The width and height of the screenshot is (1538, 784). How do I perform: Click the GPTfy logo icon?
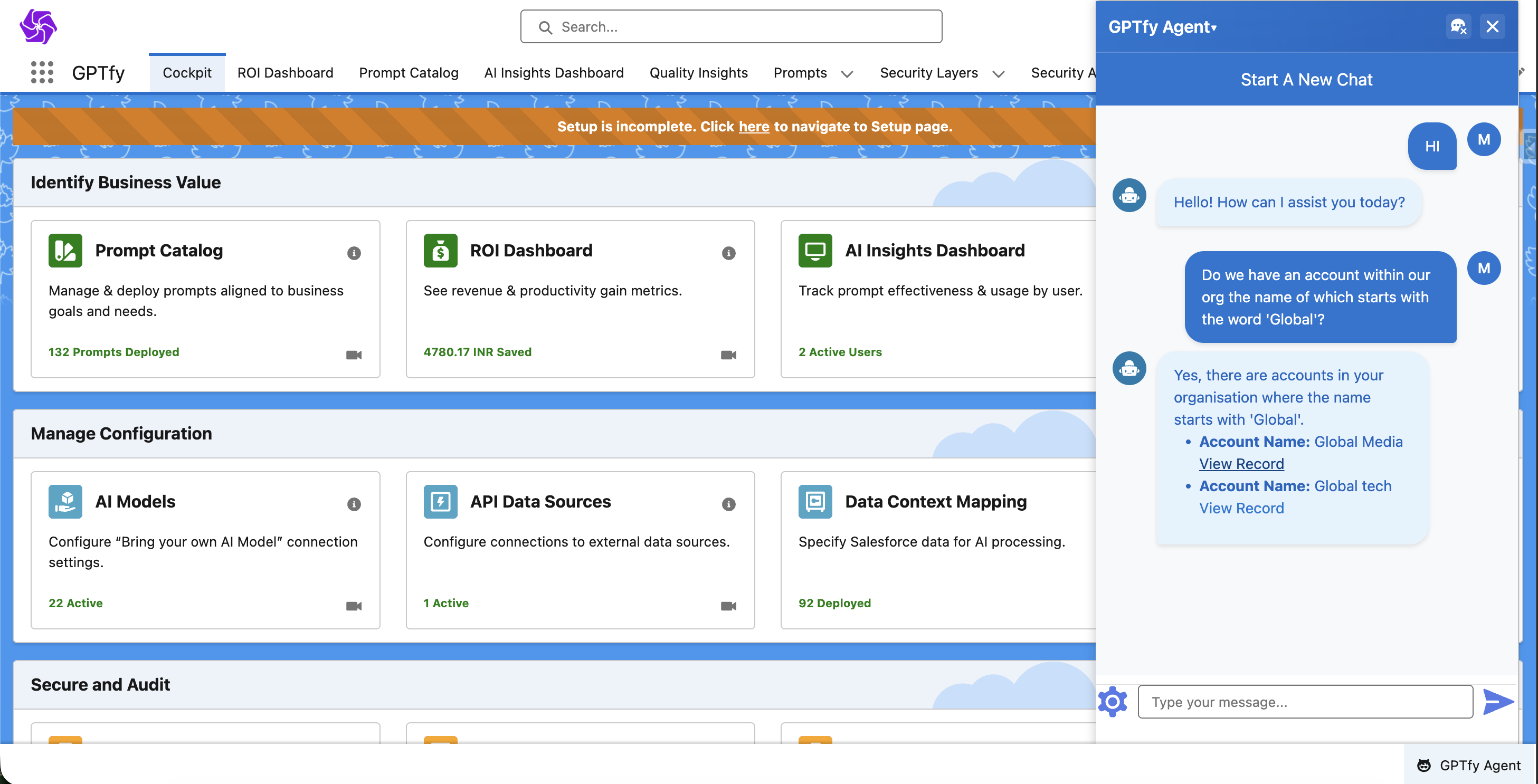[38, 27]
